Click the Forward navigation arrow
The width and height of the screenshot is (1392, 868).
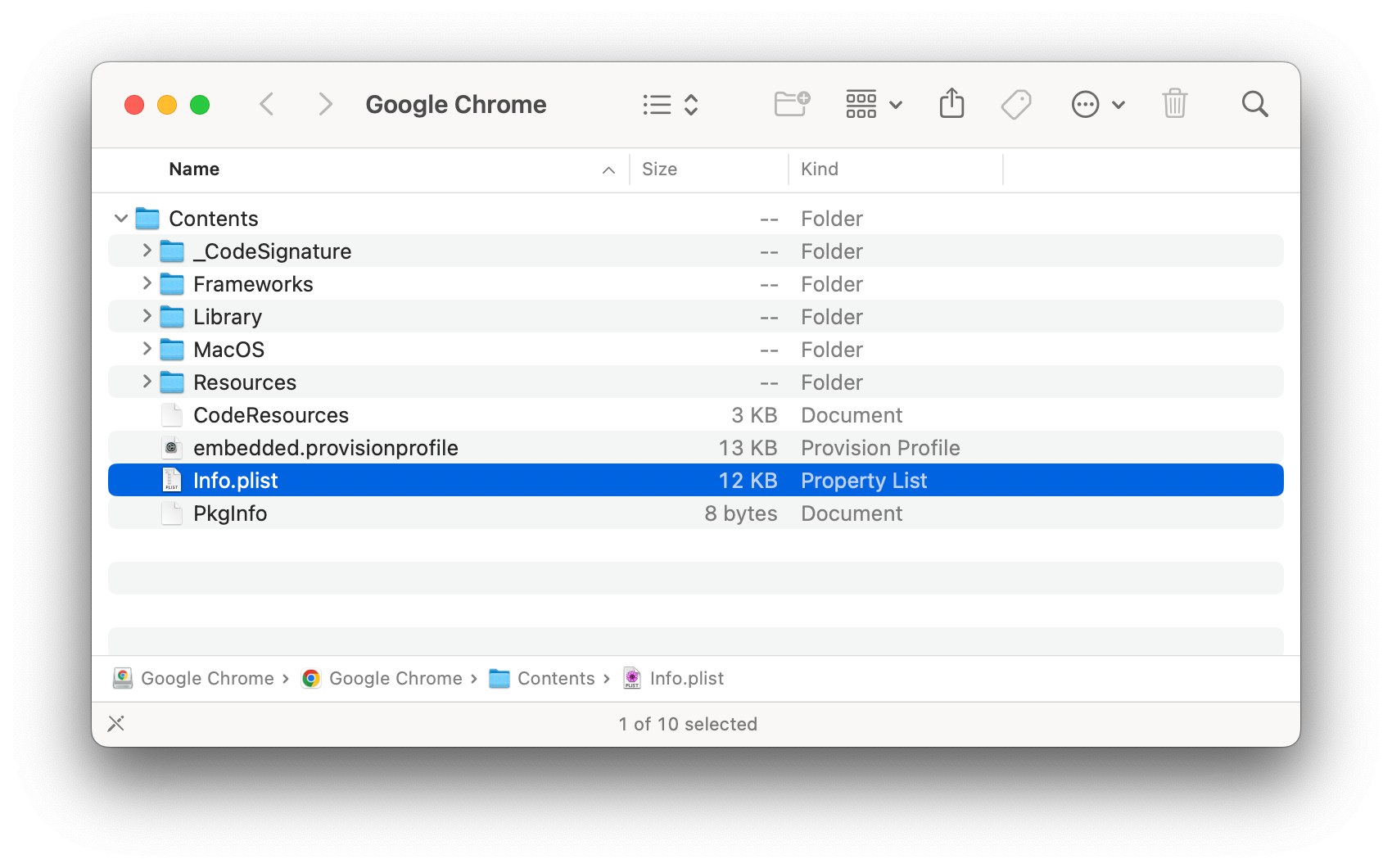[x=325, y=105]
